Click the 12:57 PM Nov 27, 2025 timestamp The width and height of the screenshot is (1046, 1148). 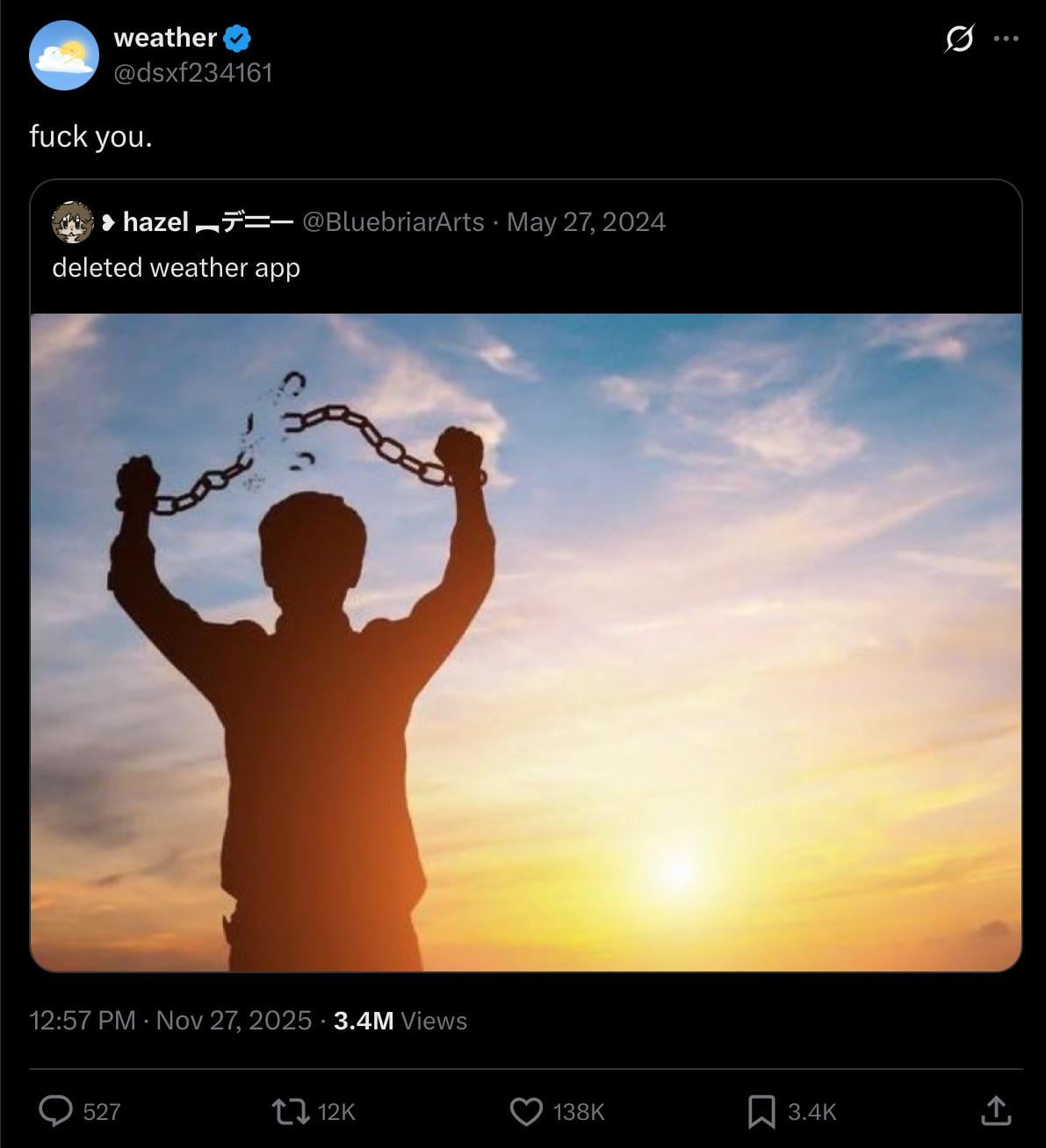[170, 1021]
